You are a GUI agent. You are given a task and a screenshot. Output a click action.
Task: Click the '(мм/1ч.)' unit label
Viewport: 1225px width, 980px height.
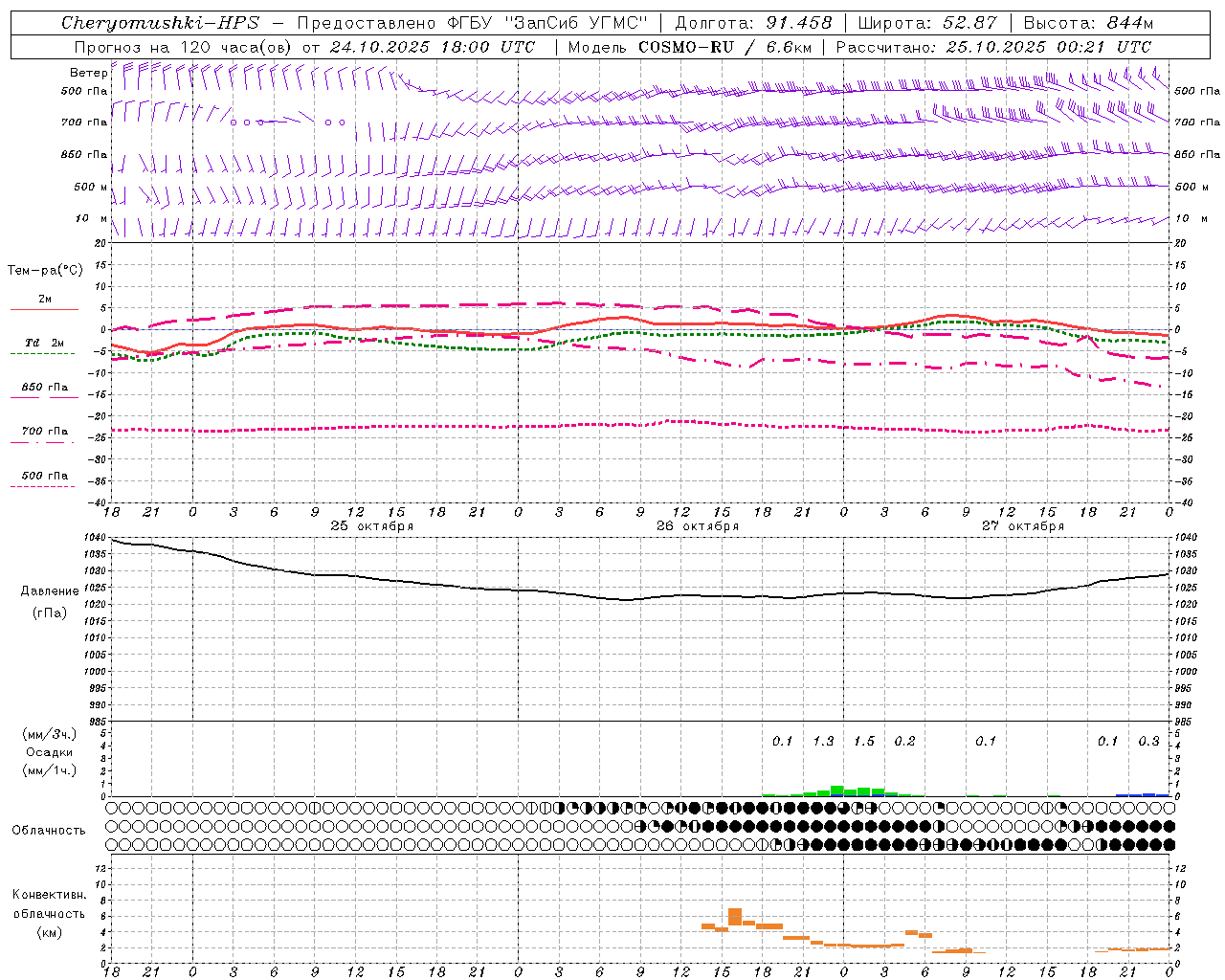pos(49,770)
